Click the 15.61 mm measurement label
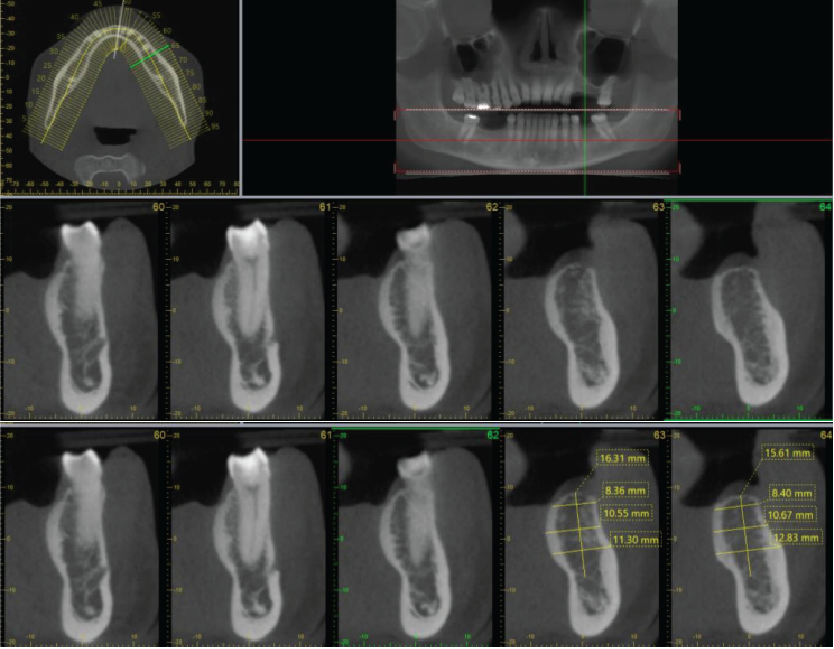 tap(787, 453)
